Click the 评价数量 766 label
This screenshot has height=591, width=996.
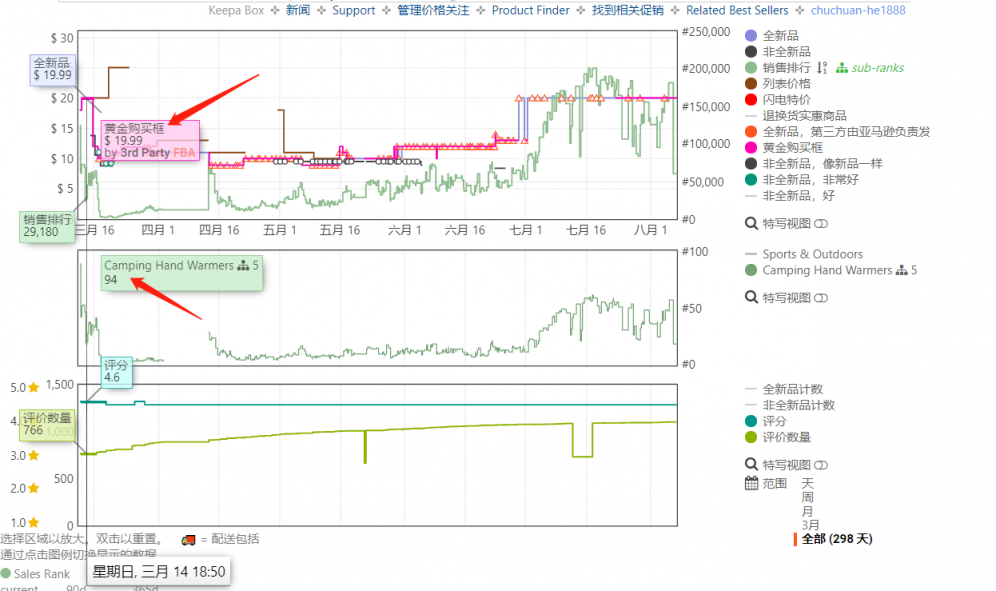click(x=48, y=425)
